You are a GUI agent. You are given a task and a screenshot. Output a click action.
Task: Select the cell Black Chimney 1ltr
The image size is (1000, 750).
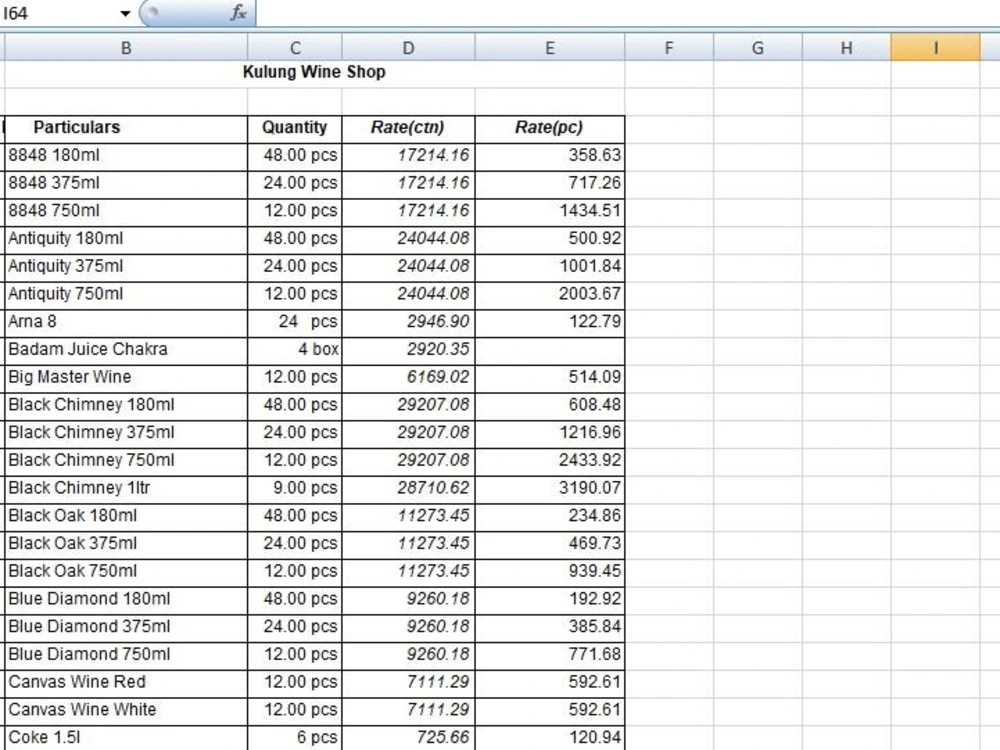(x=126, y=489)
